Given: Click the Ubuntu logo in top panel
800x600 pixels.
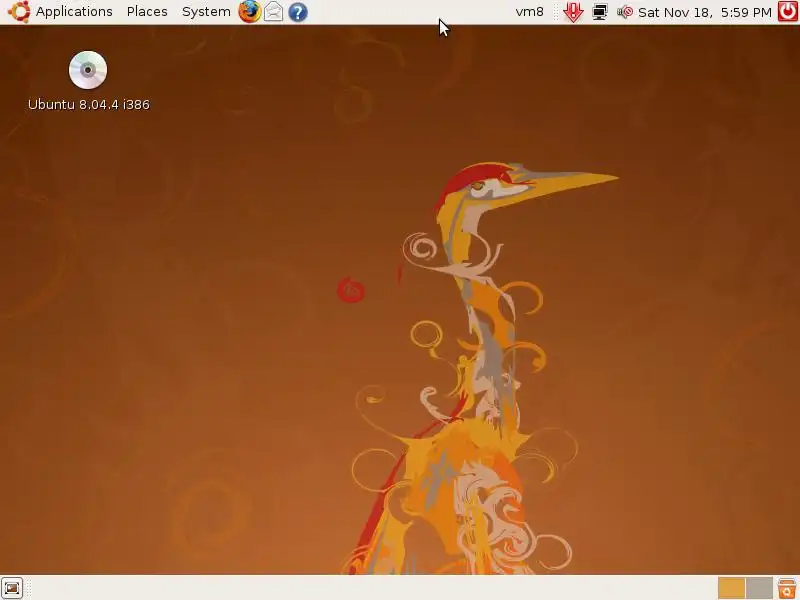Looking at the screenshot, I should coord(19,12).
